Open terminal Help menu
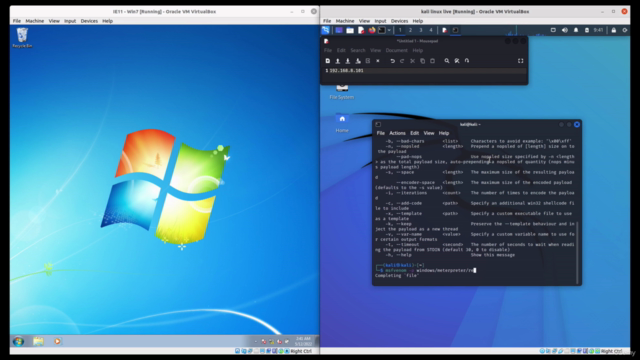This screenshot has width=640, height=360. pyautogui.click(x=444, y=133)
